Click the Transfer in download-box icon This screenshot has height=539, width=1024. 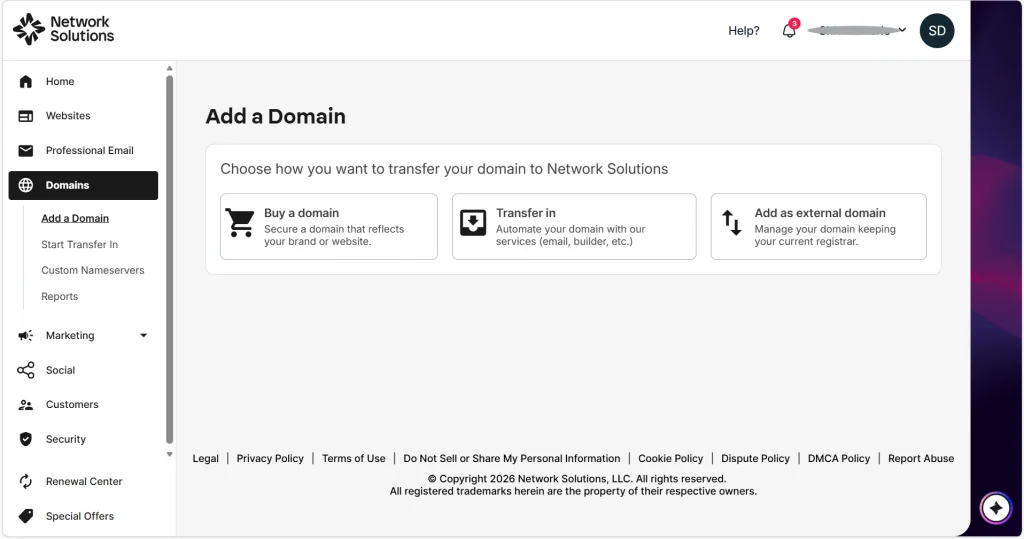click(x=473, y=223)
